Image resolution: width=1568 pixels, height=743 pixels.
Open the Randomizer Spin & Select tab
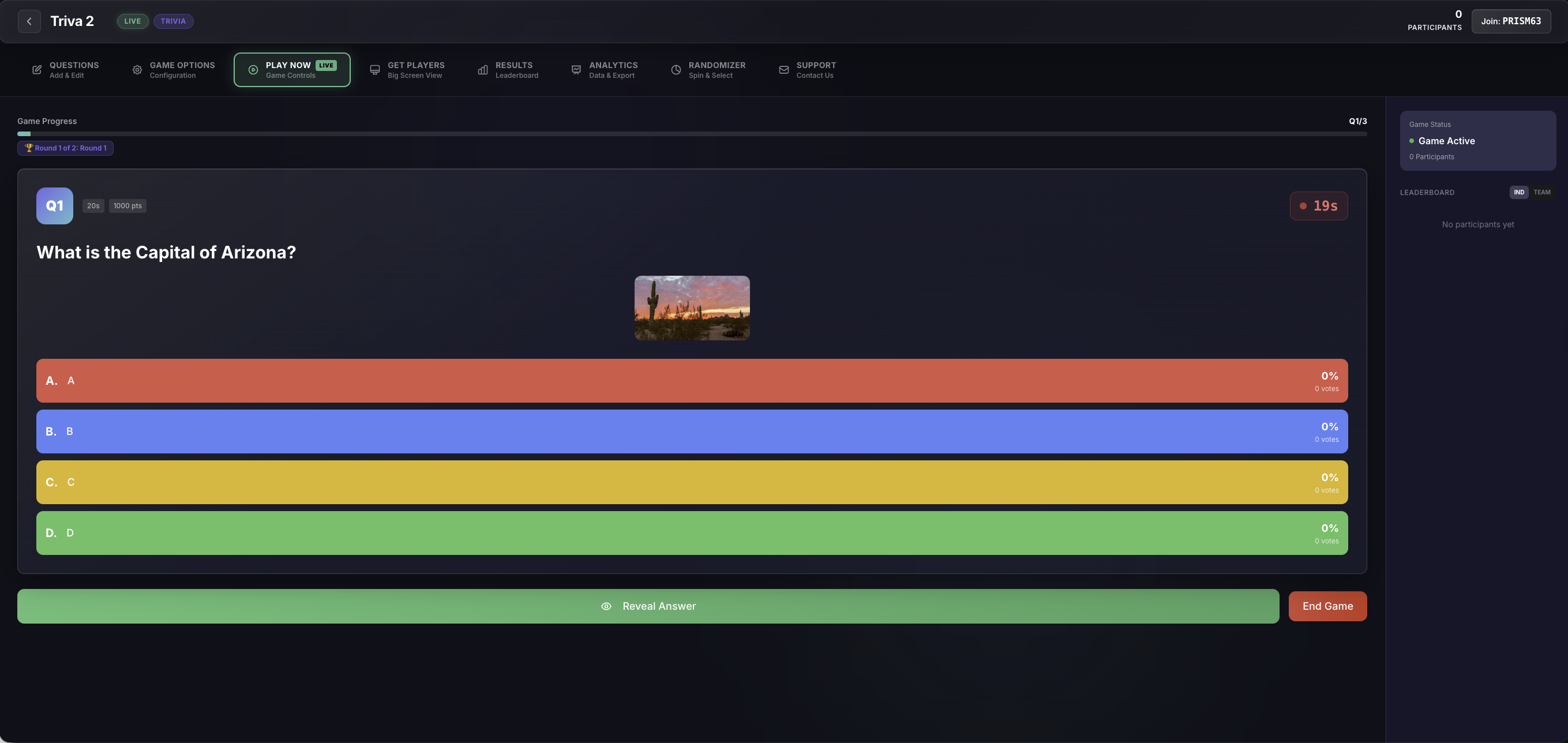tap(708, 70)
